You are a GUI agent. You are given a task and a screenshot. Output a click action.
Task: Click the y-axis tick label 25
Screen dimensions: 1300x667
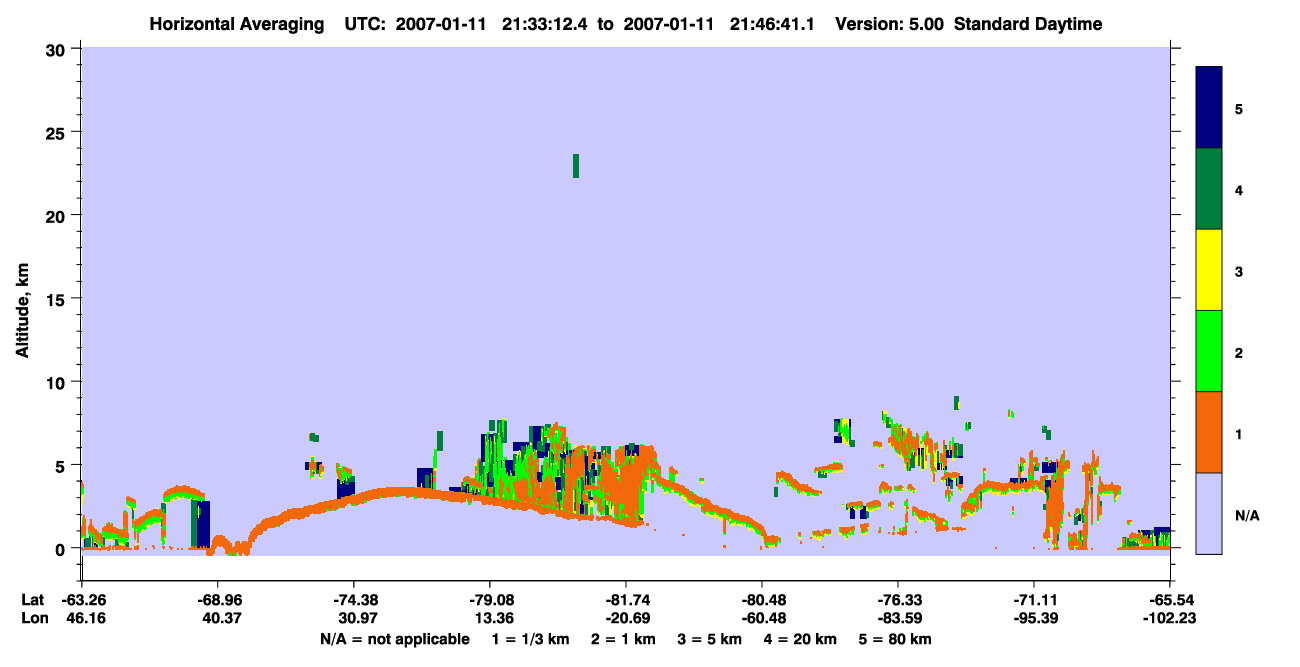point(58,132)
